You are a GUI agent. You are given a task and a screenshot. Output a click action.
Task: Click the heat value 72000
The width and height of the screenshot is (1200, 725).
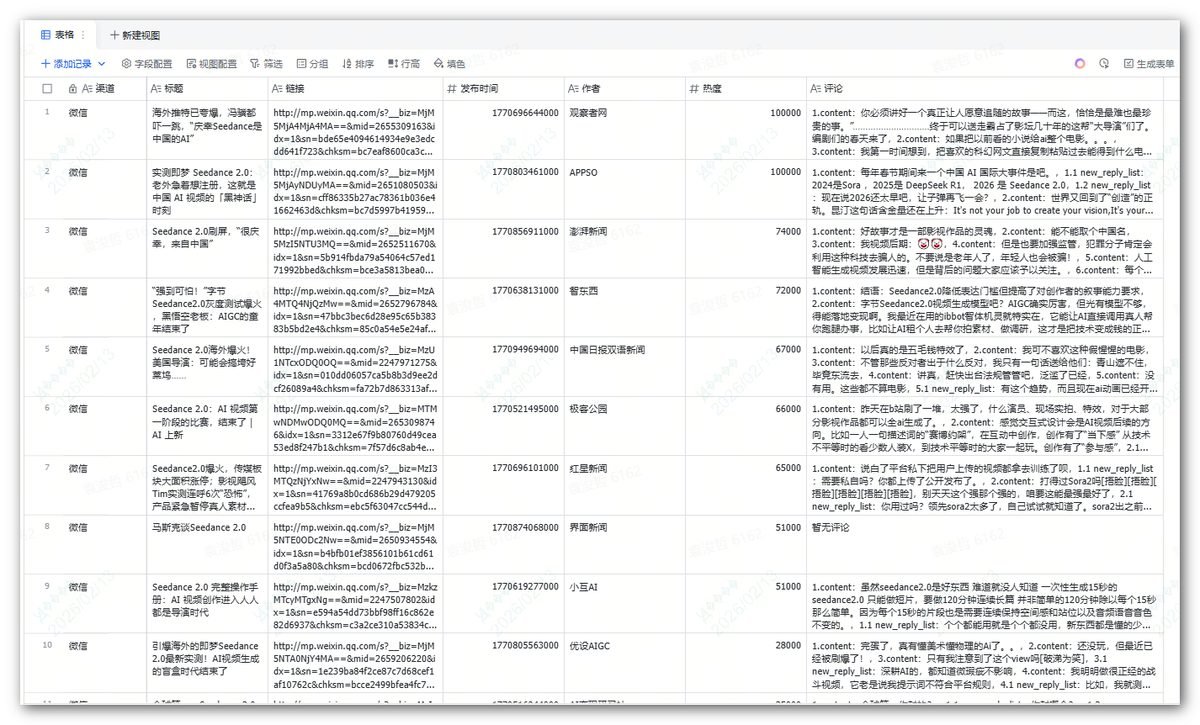coord(787,290)
